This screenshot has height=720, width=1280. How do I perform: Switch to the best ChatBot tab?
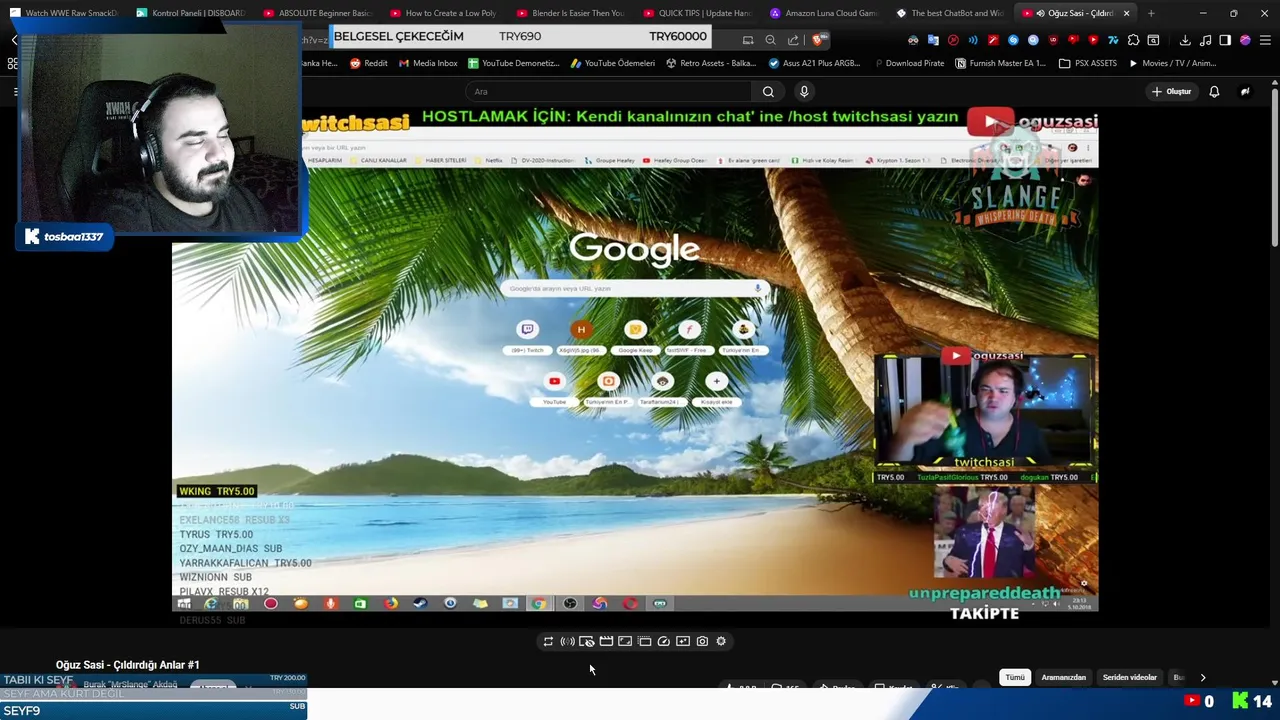point(951,13)
